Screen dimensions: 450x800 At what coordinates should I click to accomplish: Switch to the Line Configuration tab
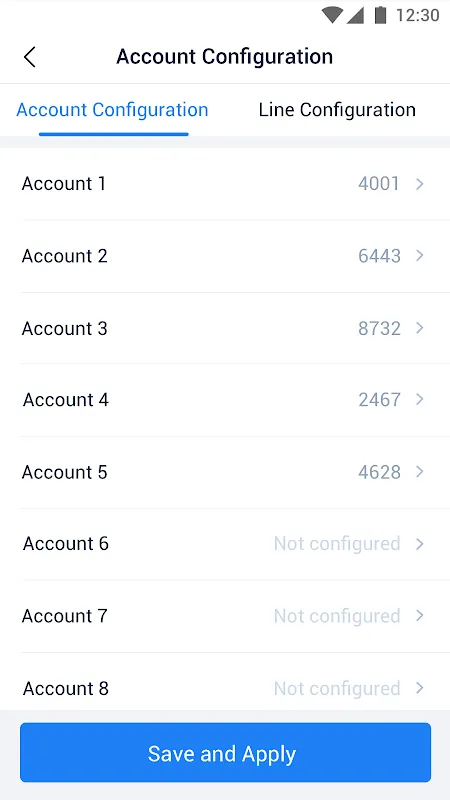pos(337,110)
